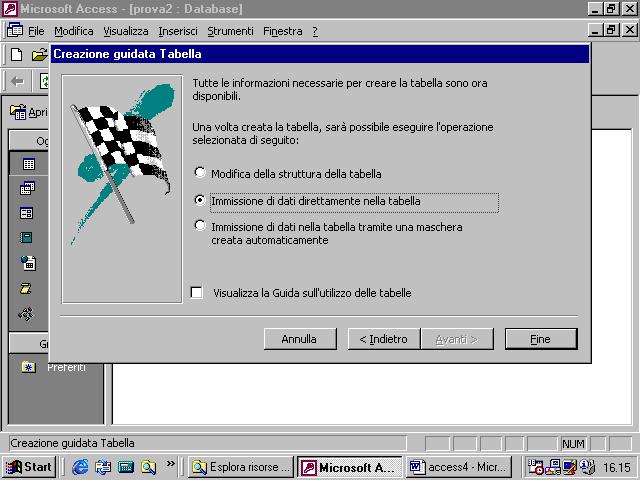Open the Finestra menu

(x=282, y=31)
